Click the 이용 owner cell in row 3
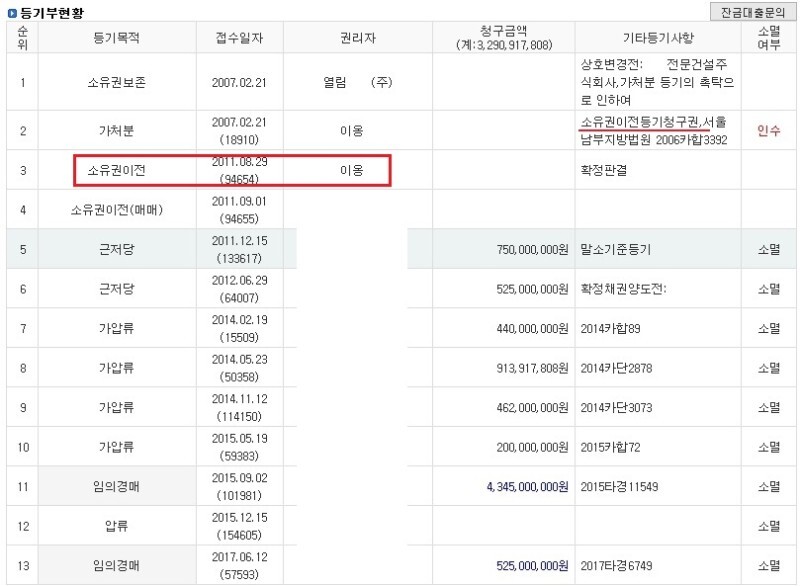 352,170
